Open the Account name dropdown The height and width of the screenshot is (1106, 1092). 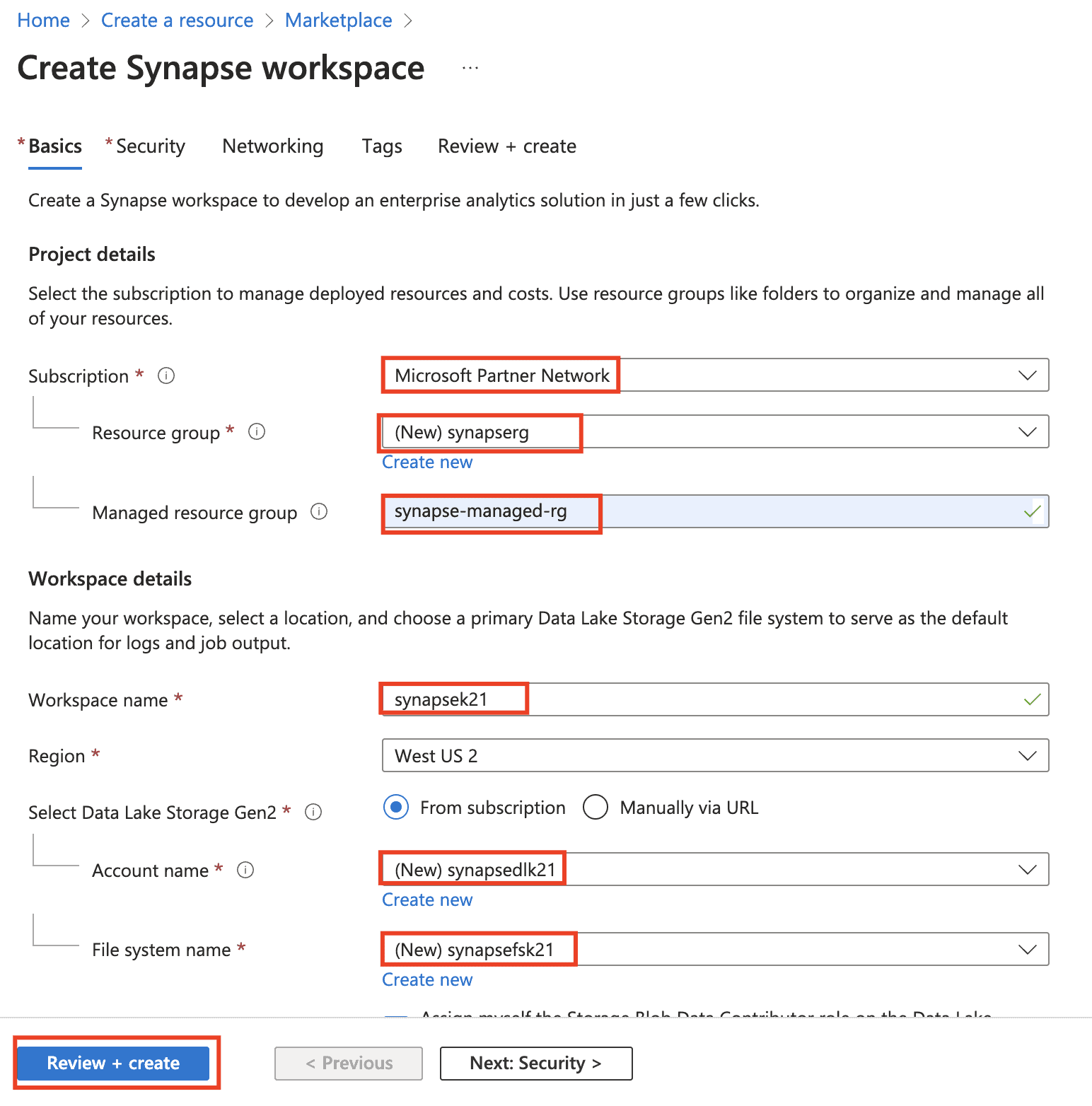[1027, 870]
